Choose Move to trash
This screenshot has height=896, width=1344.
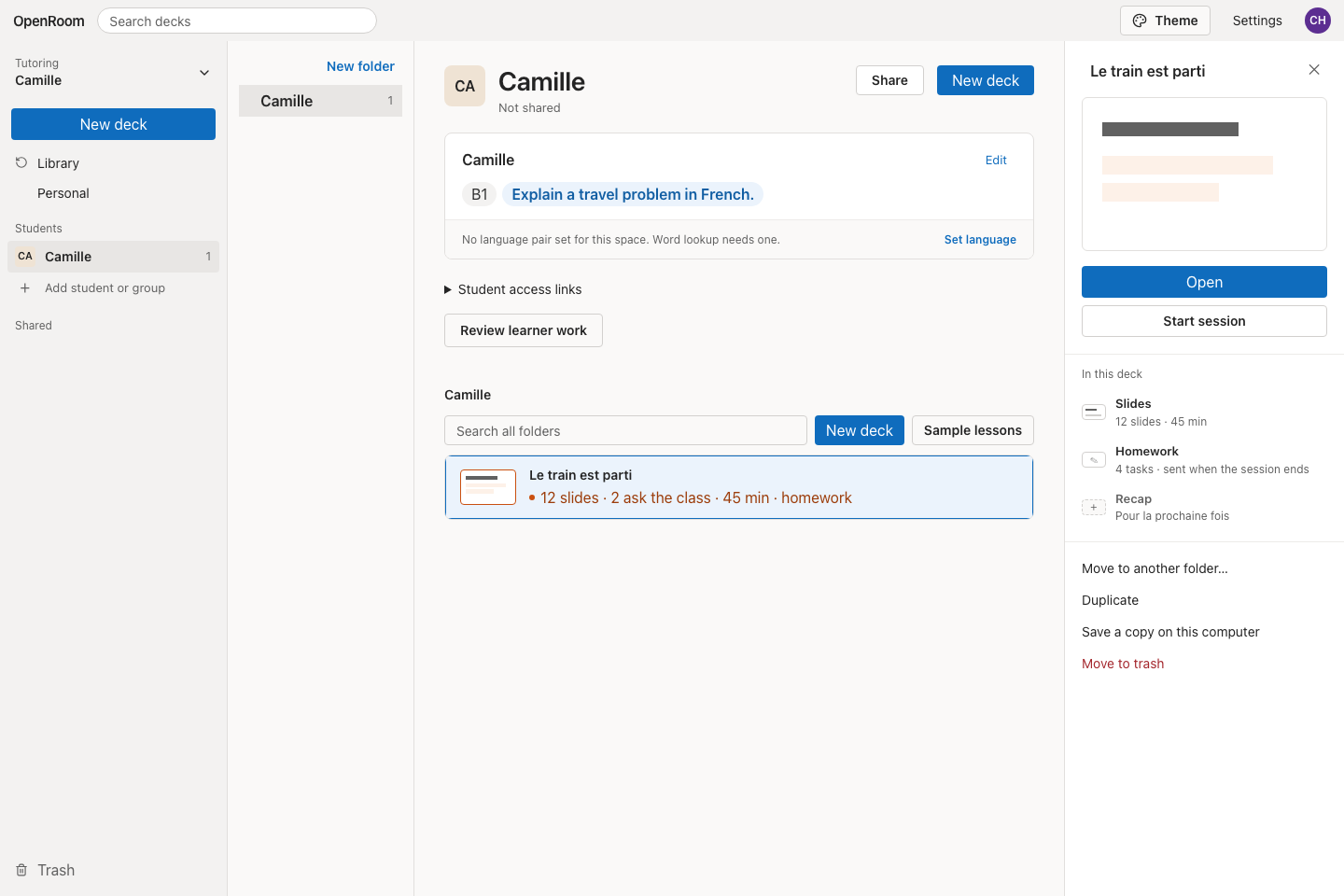(1123, 664)
